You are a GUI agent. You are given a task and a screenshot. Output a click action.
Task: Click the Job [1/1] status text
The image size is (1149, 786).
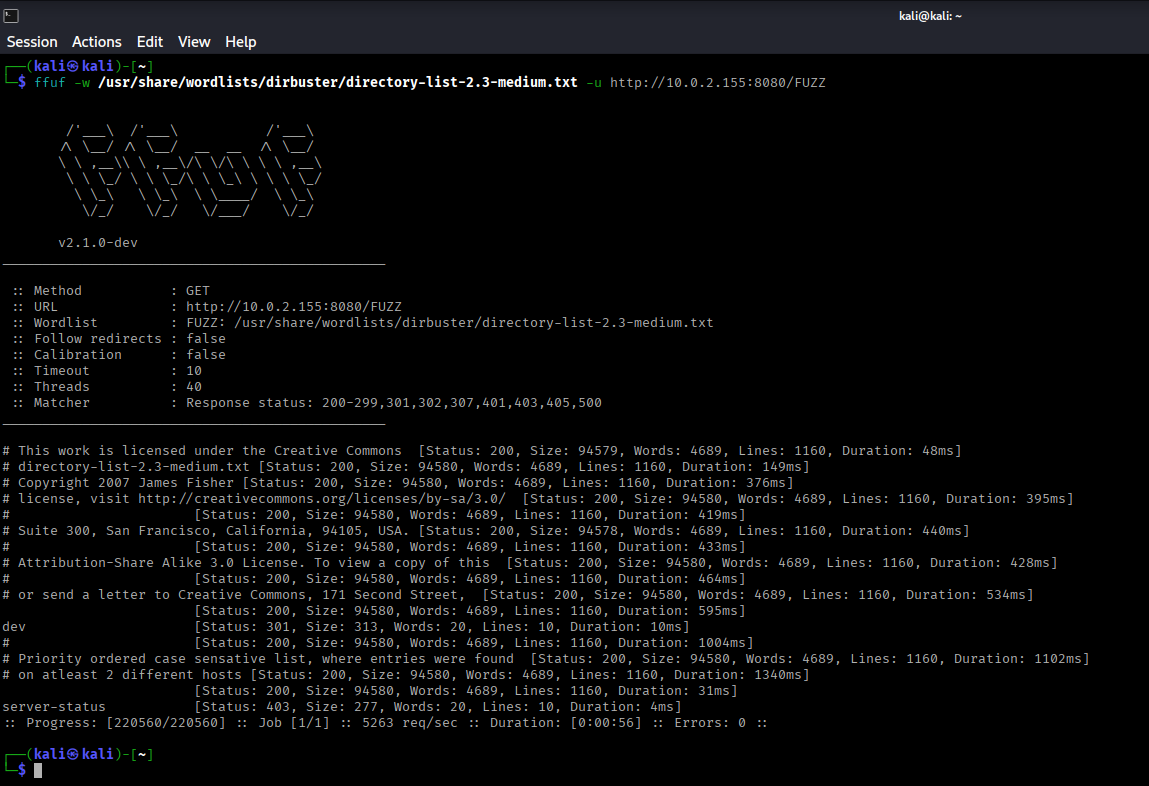click(x=295, y=723)
